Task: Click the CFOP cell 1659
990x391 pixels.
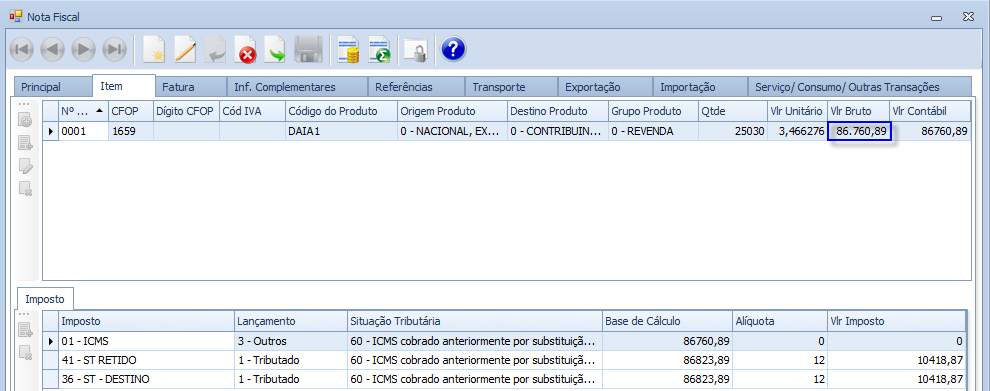Action: click(130, 132)
